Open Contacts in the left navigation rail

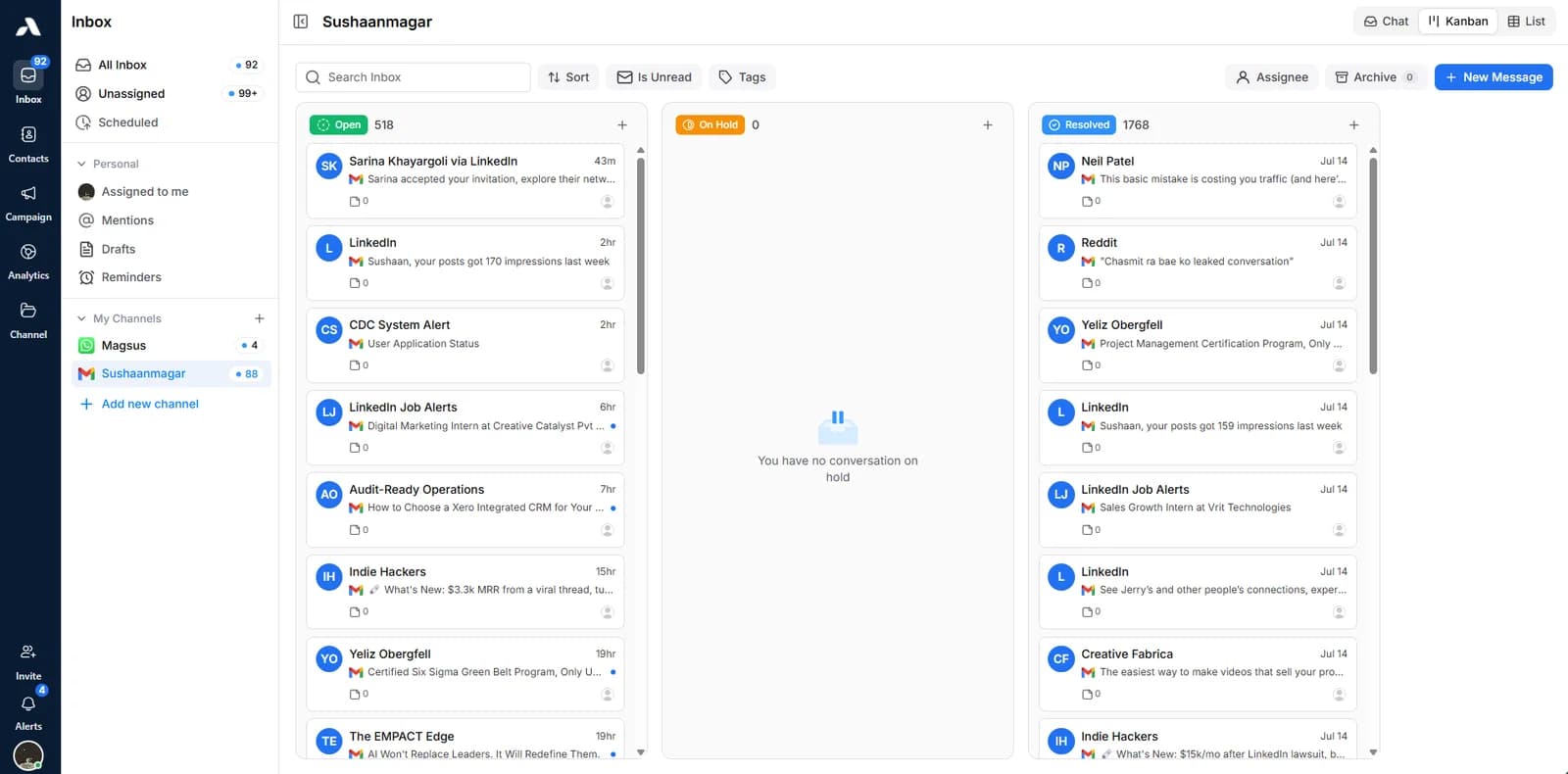pyautogui.click(x=28, y=144)
